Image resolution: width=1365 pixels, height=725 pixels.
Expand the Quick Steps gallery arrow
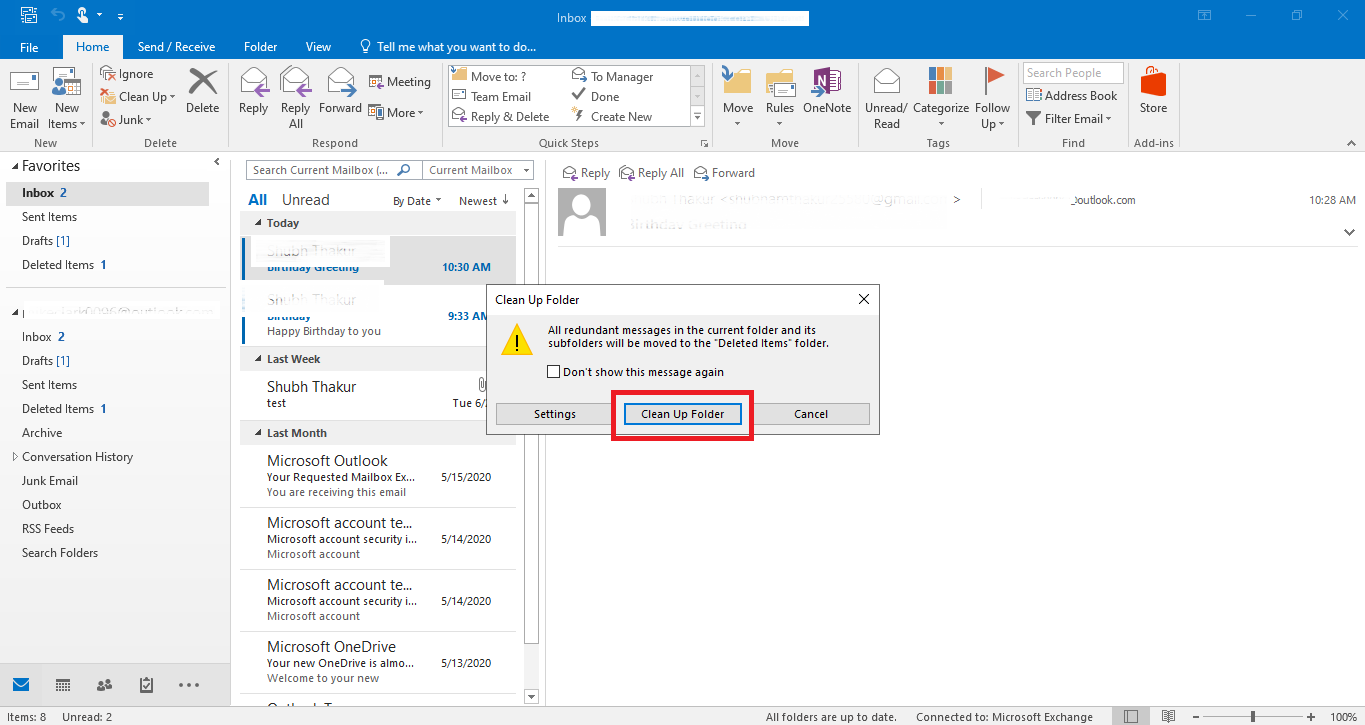(698, 117)
